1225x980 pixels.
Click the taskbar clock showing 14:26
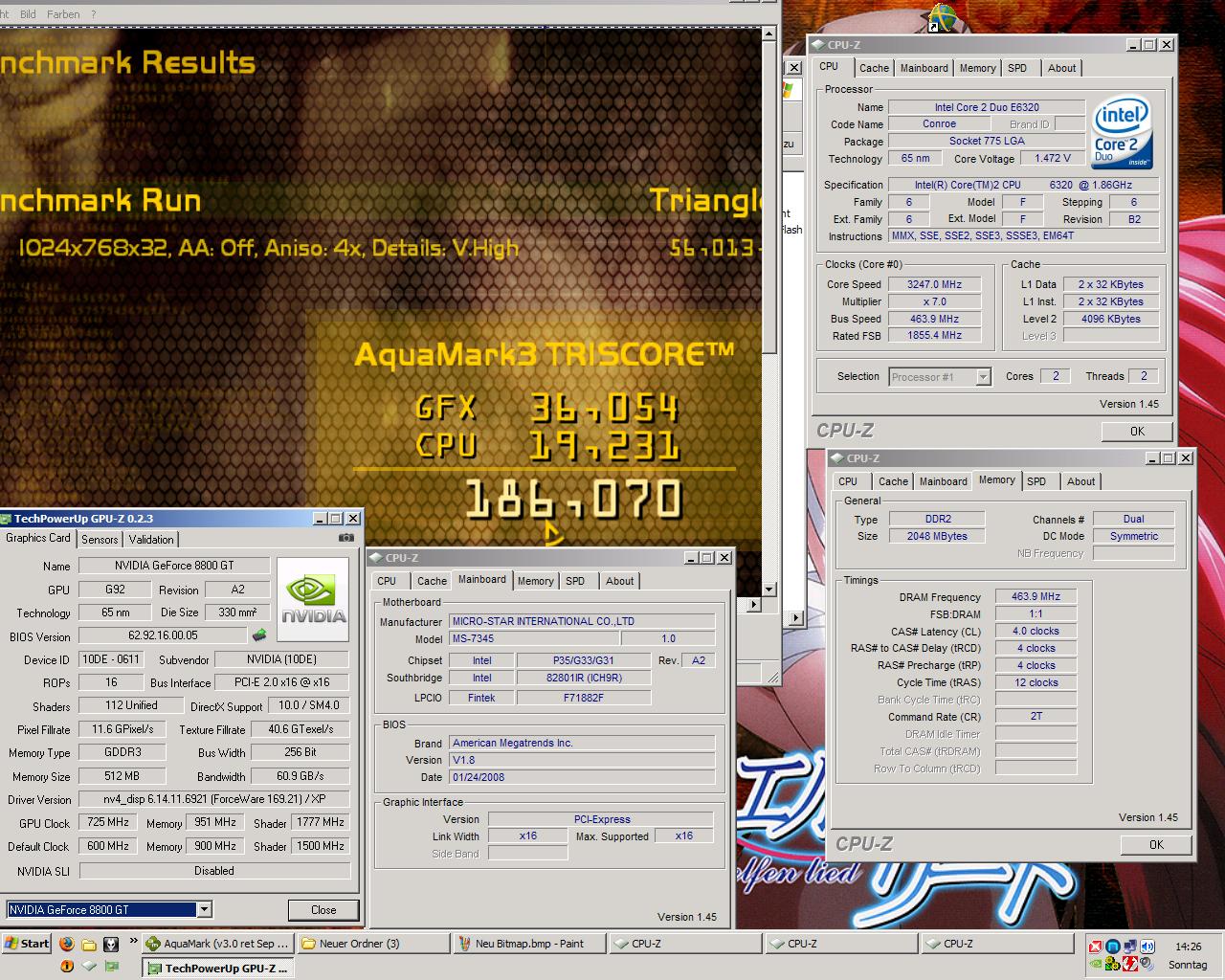1188,947
